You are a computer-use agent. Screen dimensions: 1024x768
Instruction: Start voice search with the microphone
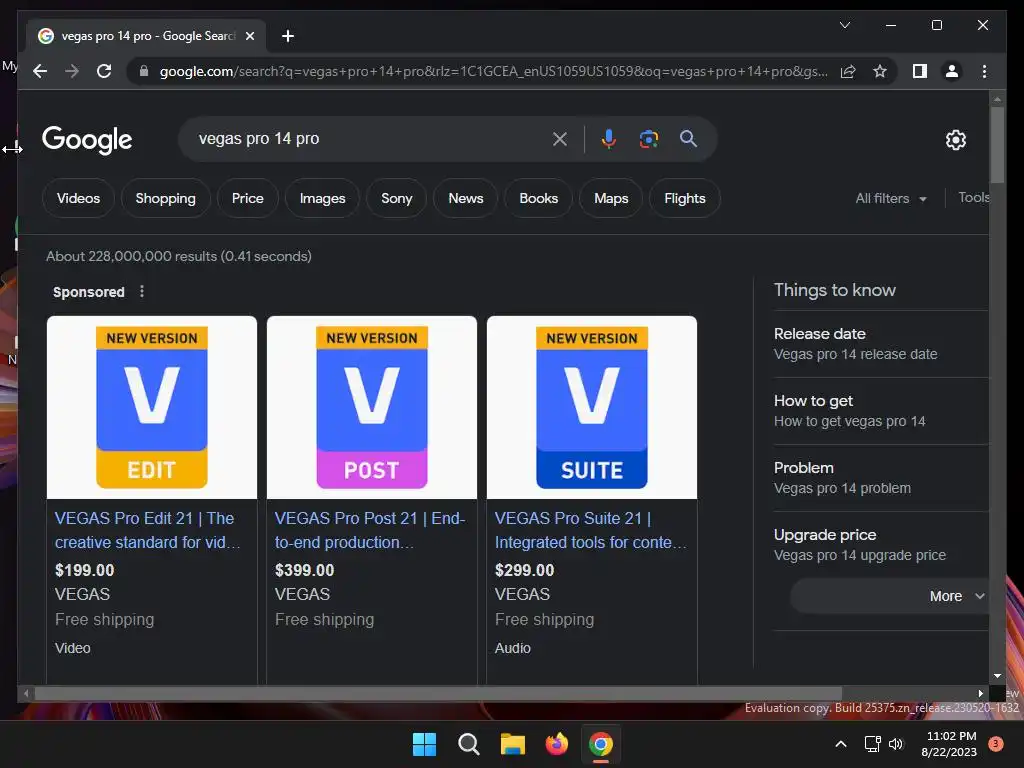tap(609, 138)
